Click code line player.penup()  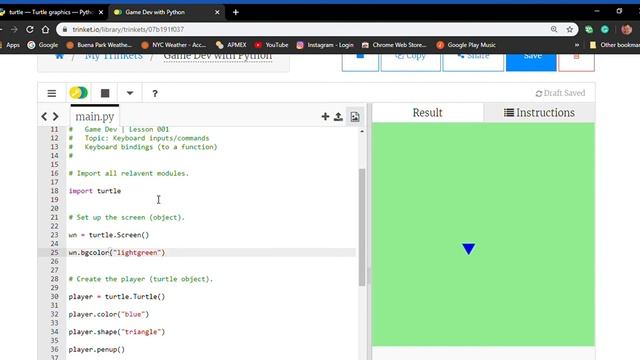97,350
